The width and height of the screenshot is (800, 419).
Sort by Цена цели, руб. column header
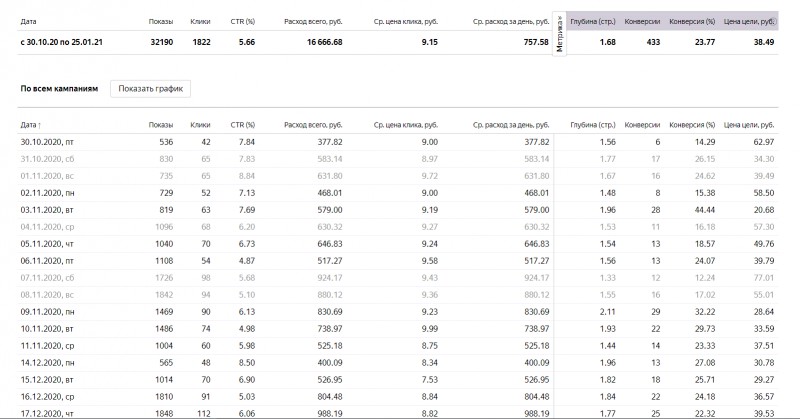749,125
